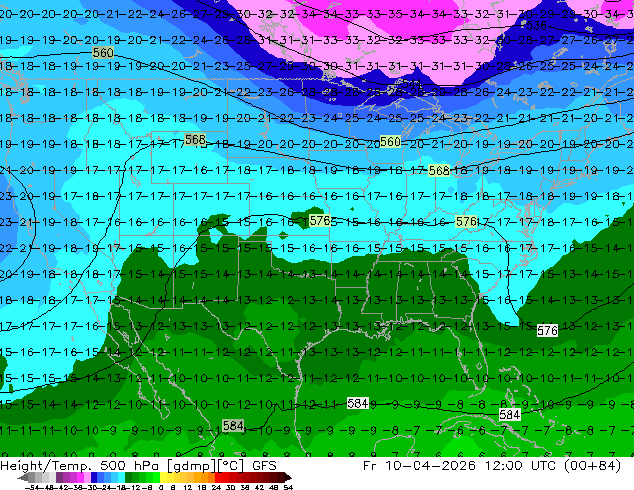
Task: Click the '500 hPa' level text
Action: click(129, 466)
